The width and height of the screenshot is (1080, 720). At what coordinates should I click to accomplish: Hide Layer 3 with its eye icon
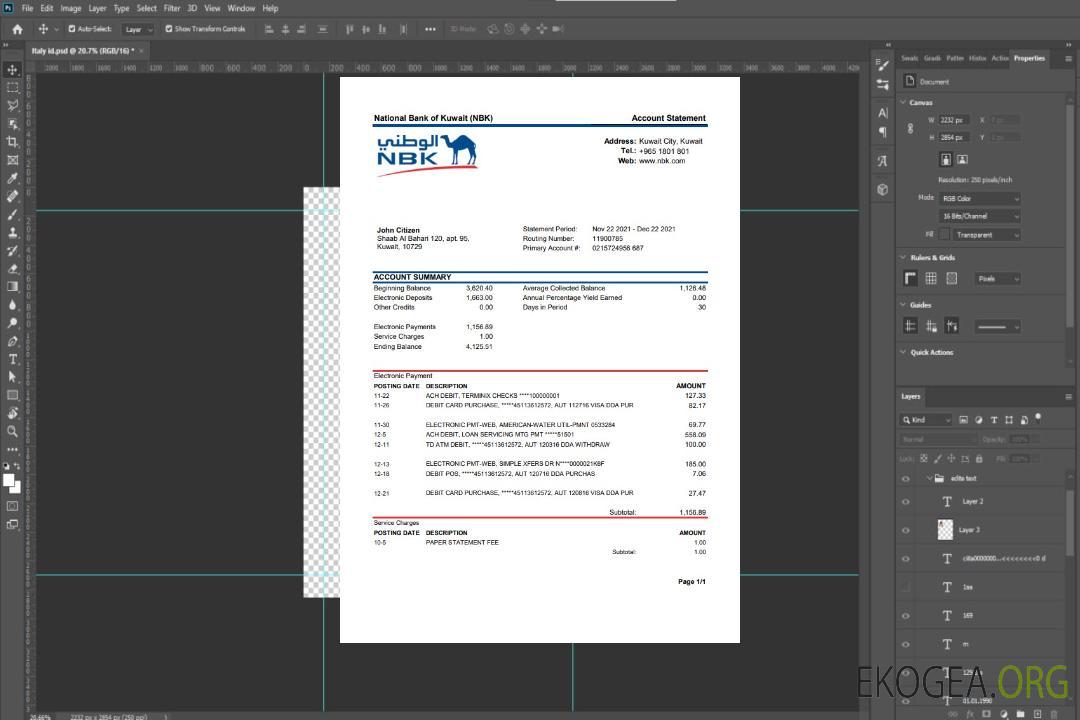906,531
